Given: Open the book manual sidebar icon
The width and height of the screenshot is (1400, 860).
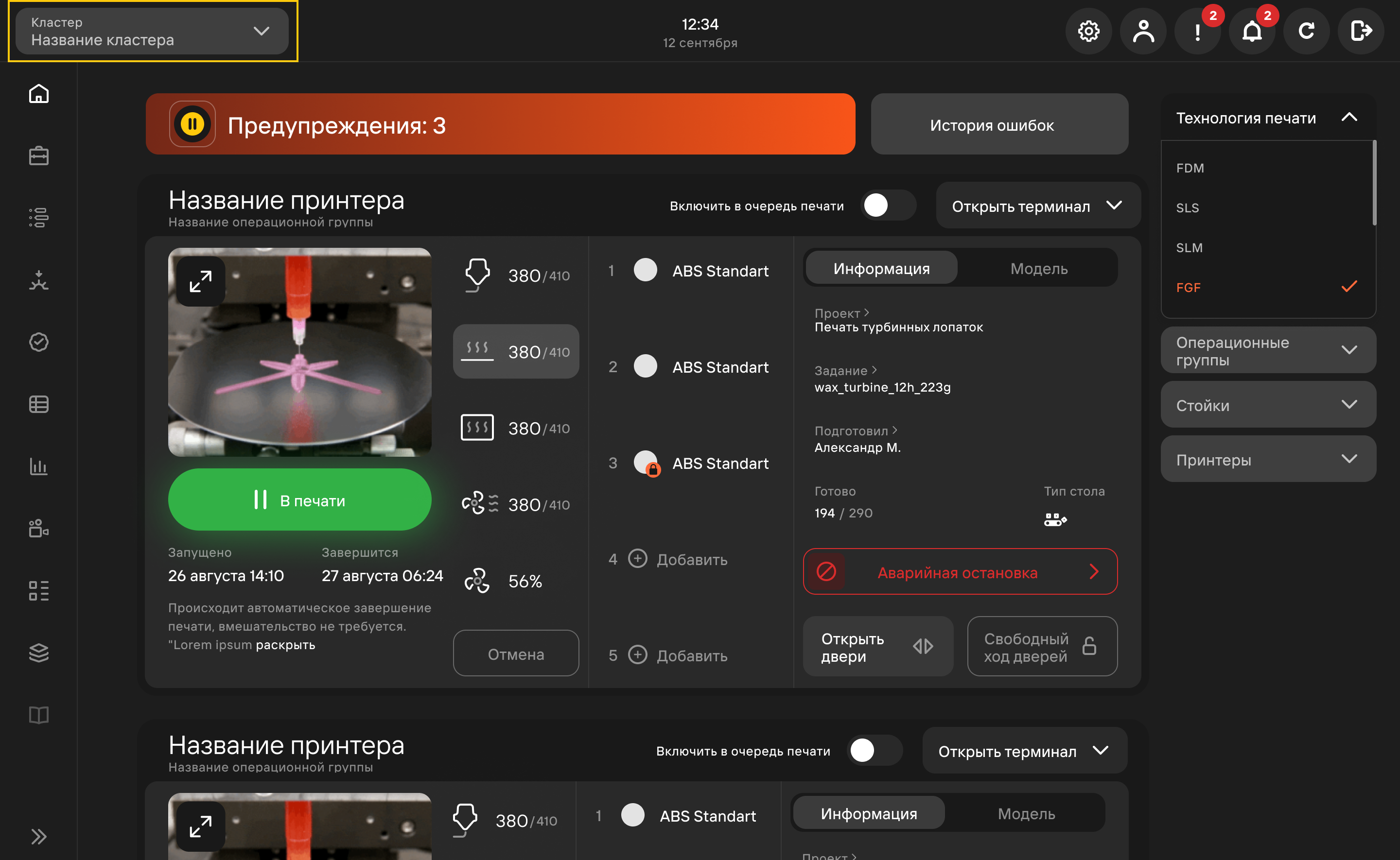Looking at the screenshot, I should pos(39,715).
